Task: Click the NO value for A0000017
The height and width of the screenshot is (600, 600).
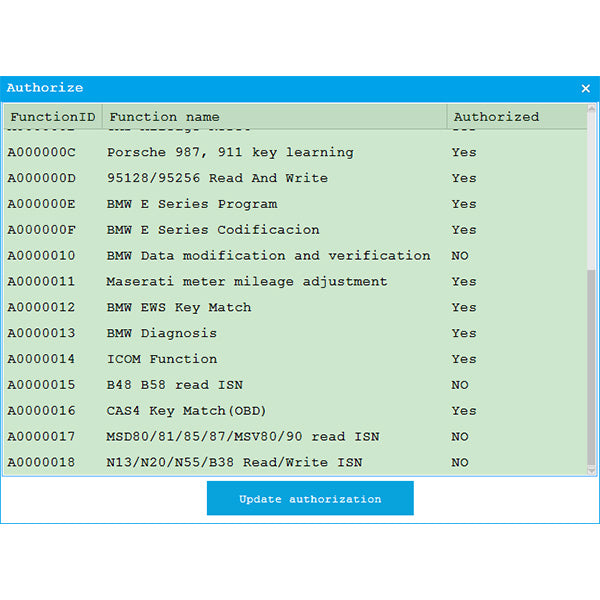Action: pos(460,437)
